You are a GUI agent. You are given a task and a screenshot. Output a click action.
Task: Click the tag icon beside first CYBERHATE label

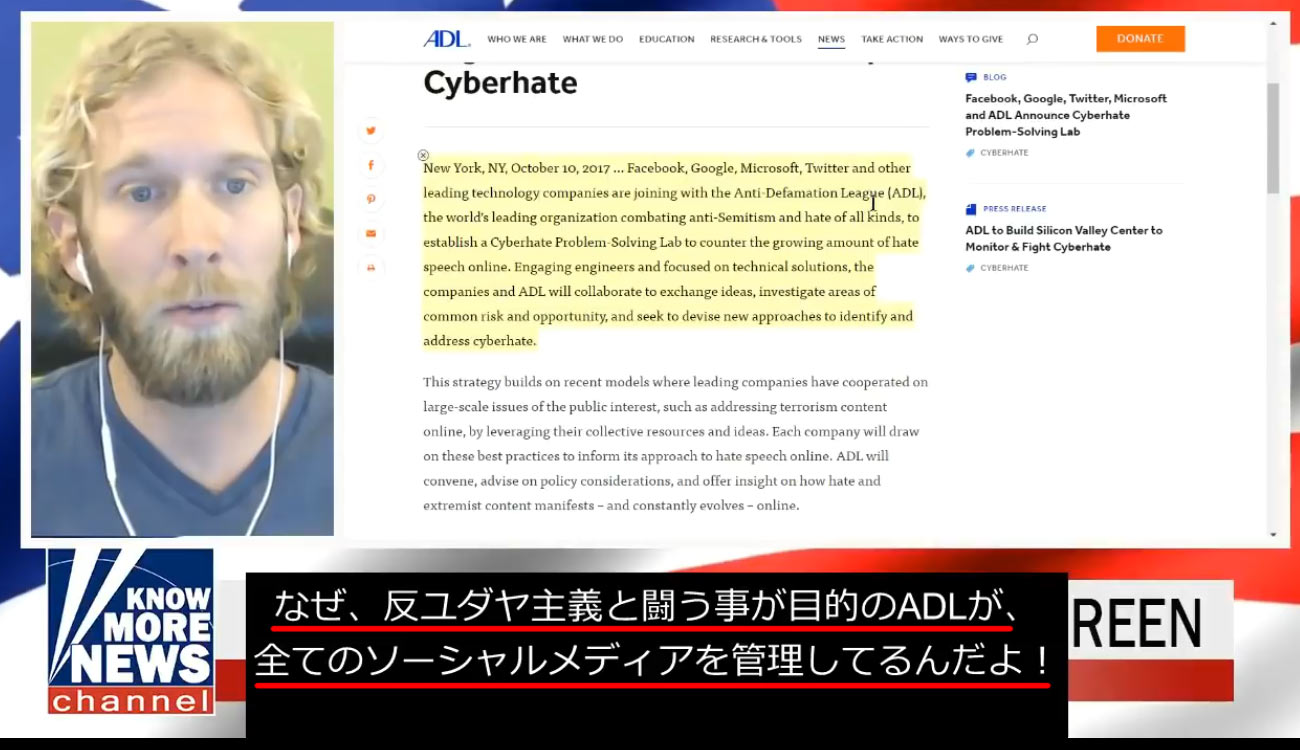click(970, 153)
